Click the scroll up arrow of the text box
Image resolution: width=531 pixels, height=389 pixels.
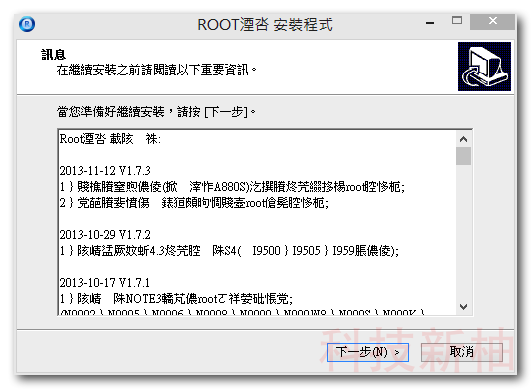point(464,139)
